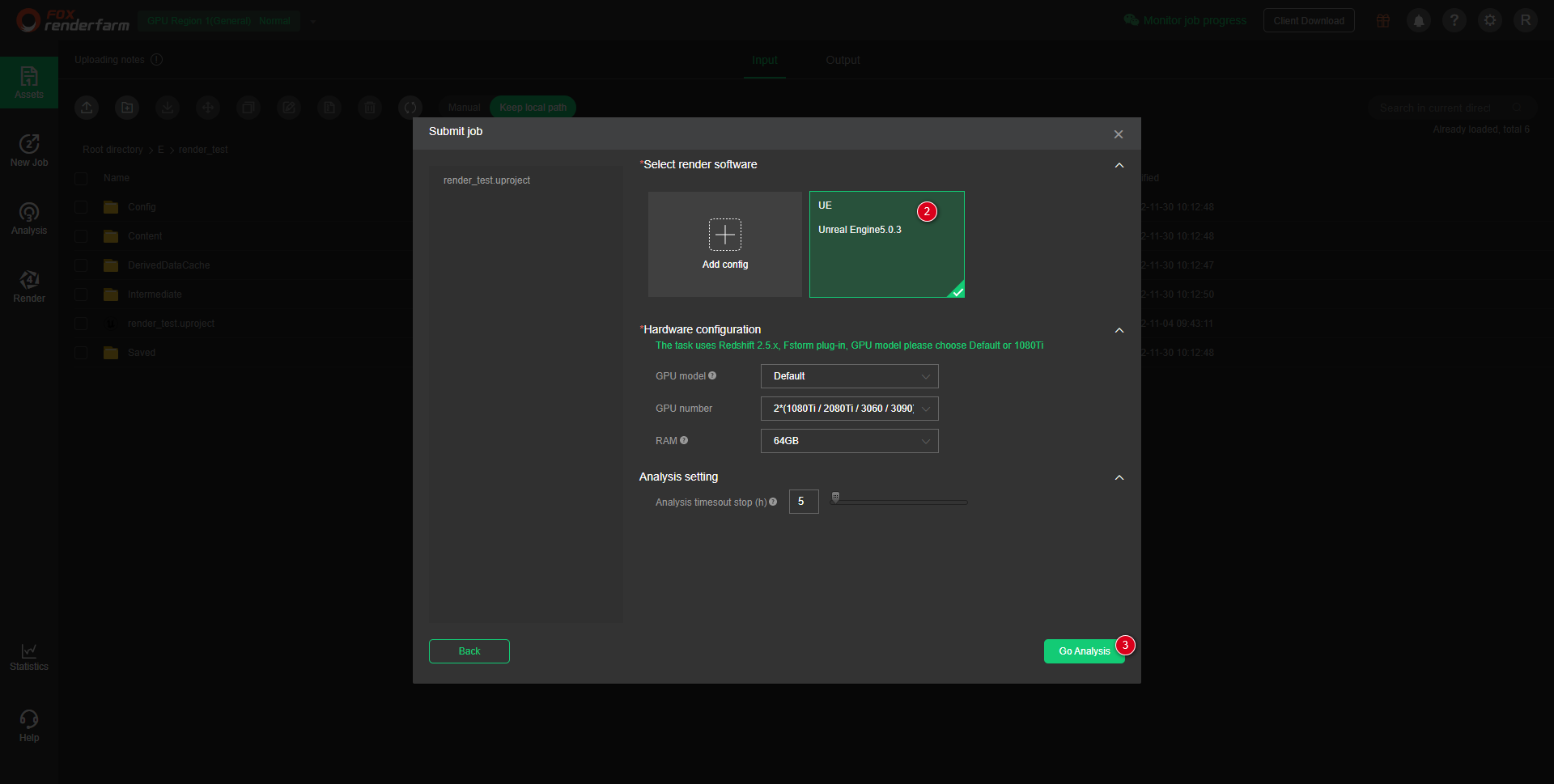Close the Submit job dialog

pyautogui.click(x=1119, y=134)
